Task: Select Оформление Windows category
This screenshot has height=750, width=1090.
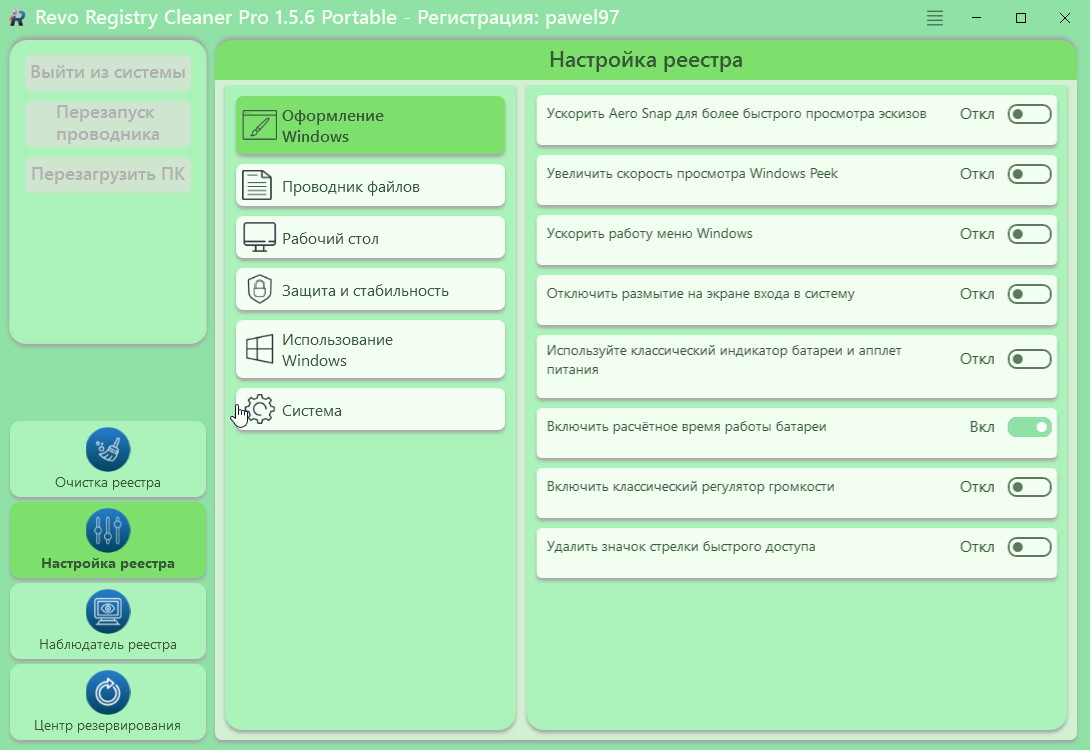Action: (371, 125)
